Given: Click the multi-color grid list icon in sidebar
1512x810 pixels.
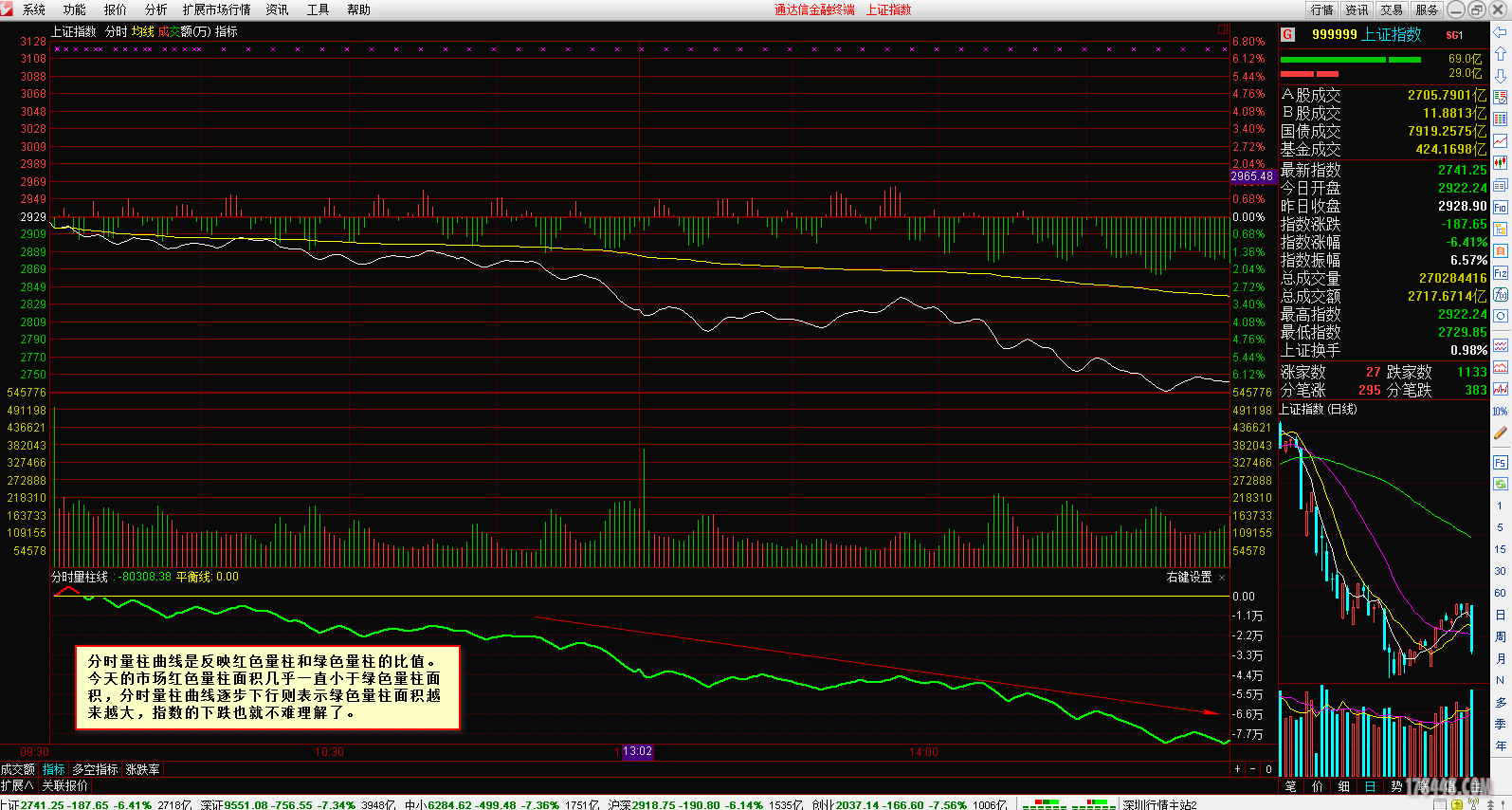Looking at the screenshot, I should [1501, 119].
